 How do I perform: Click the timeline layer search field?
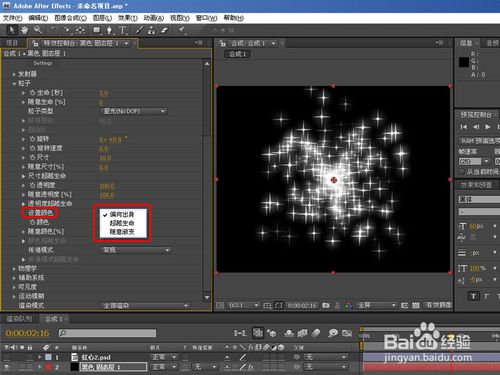[x=107, y=333]
